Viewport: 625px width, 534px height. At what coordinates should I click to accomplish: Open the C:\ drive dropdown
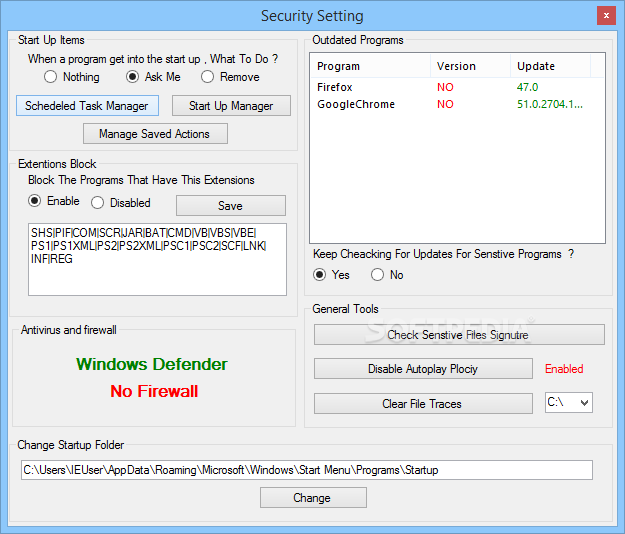pos(569,402)
